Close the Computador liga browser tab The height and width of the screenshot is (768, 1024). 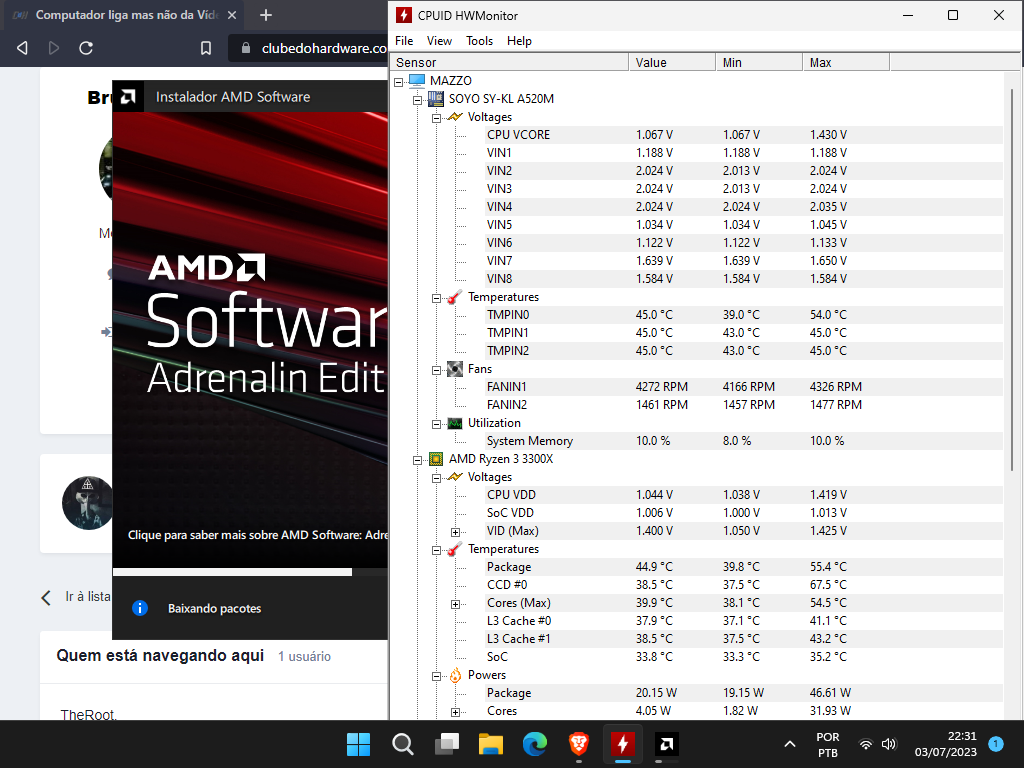(x=232, y=15)
